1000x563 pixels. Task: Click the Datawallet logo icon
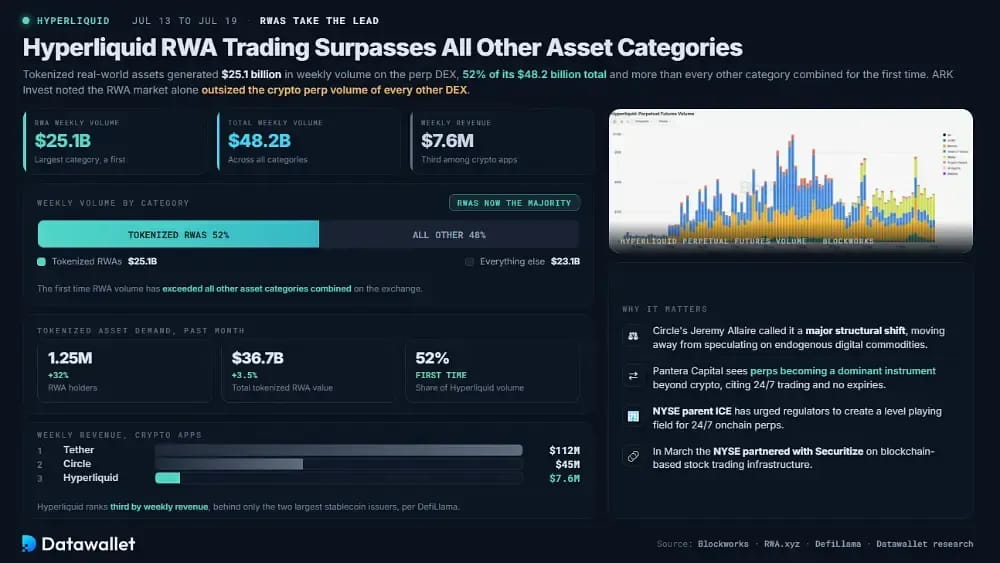(29, 543)
